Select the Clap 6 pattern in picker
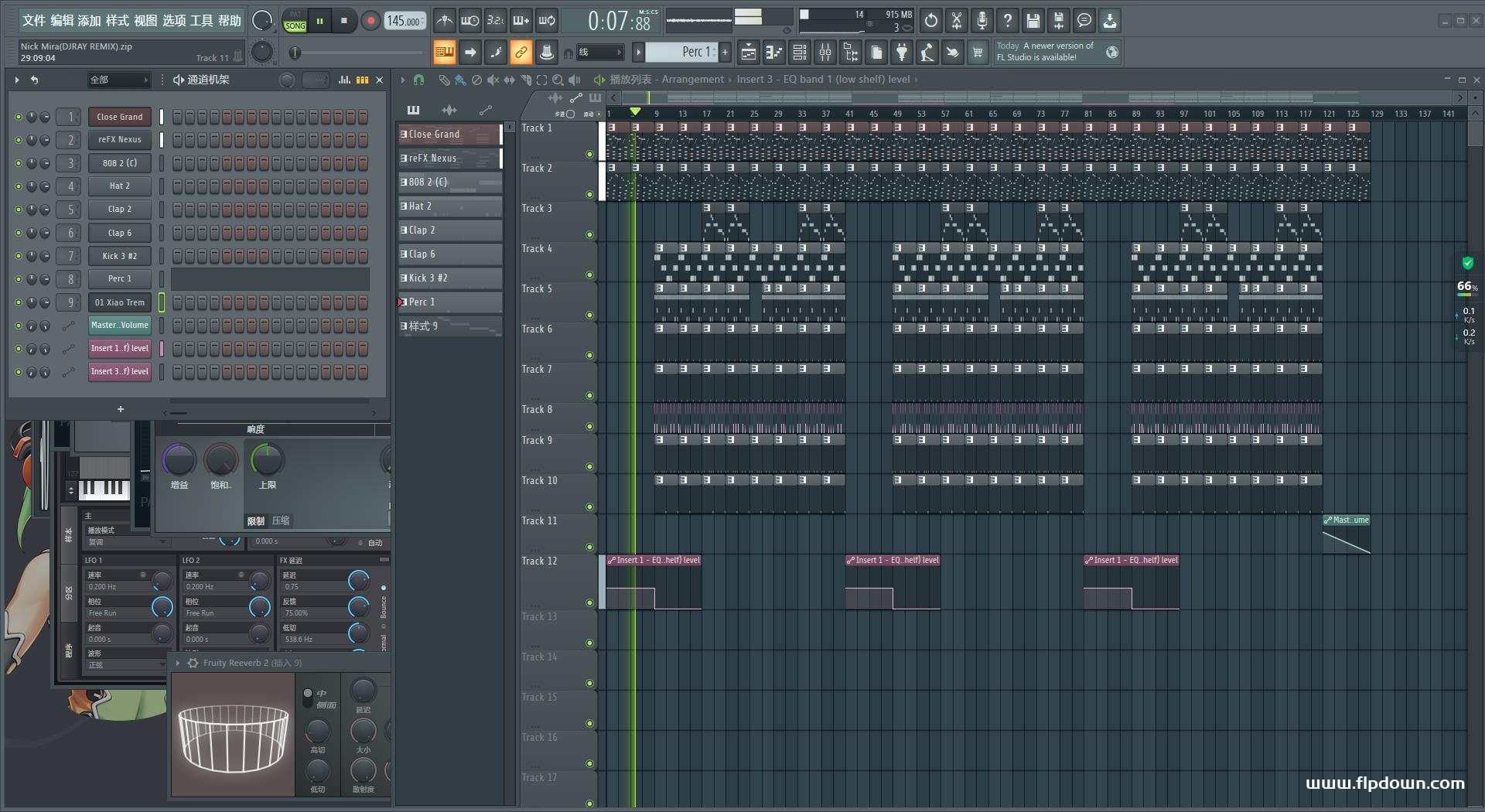 (x=450, y=254)
